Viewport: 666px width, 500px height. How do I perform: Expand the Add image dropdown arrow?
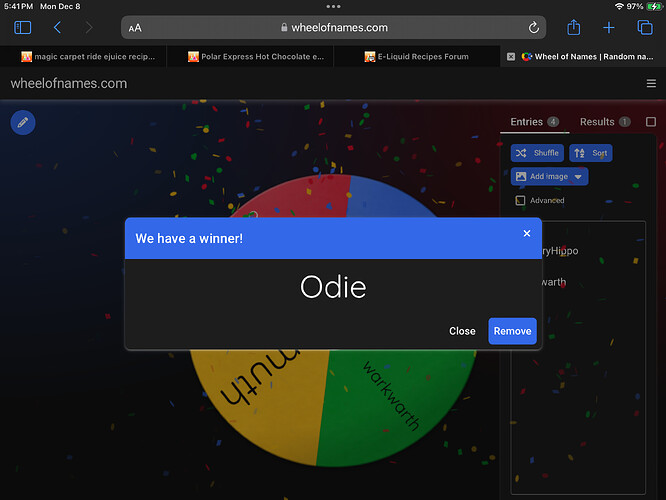(x=578, y=177)
